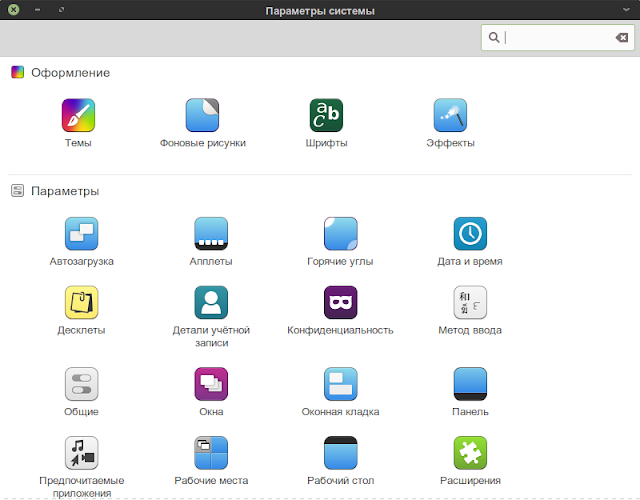
Task: Click the Оформление section heading
Action: 71,73
